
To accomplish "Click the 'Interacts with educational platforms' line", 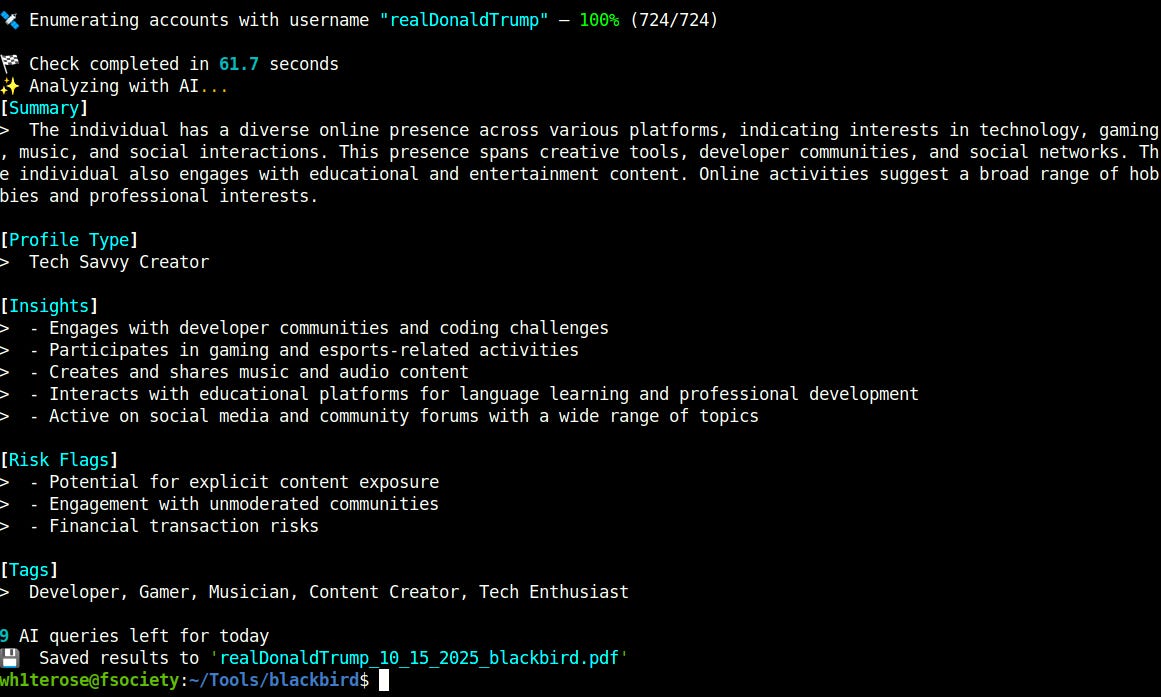I will [475, 394].
